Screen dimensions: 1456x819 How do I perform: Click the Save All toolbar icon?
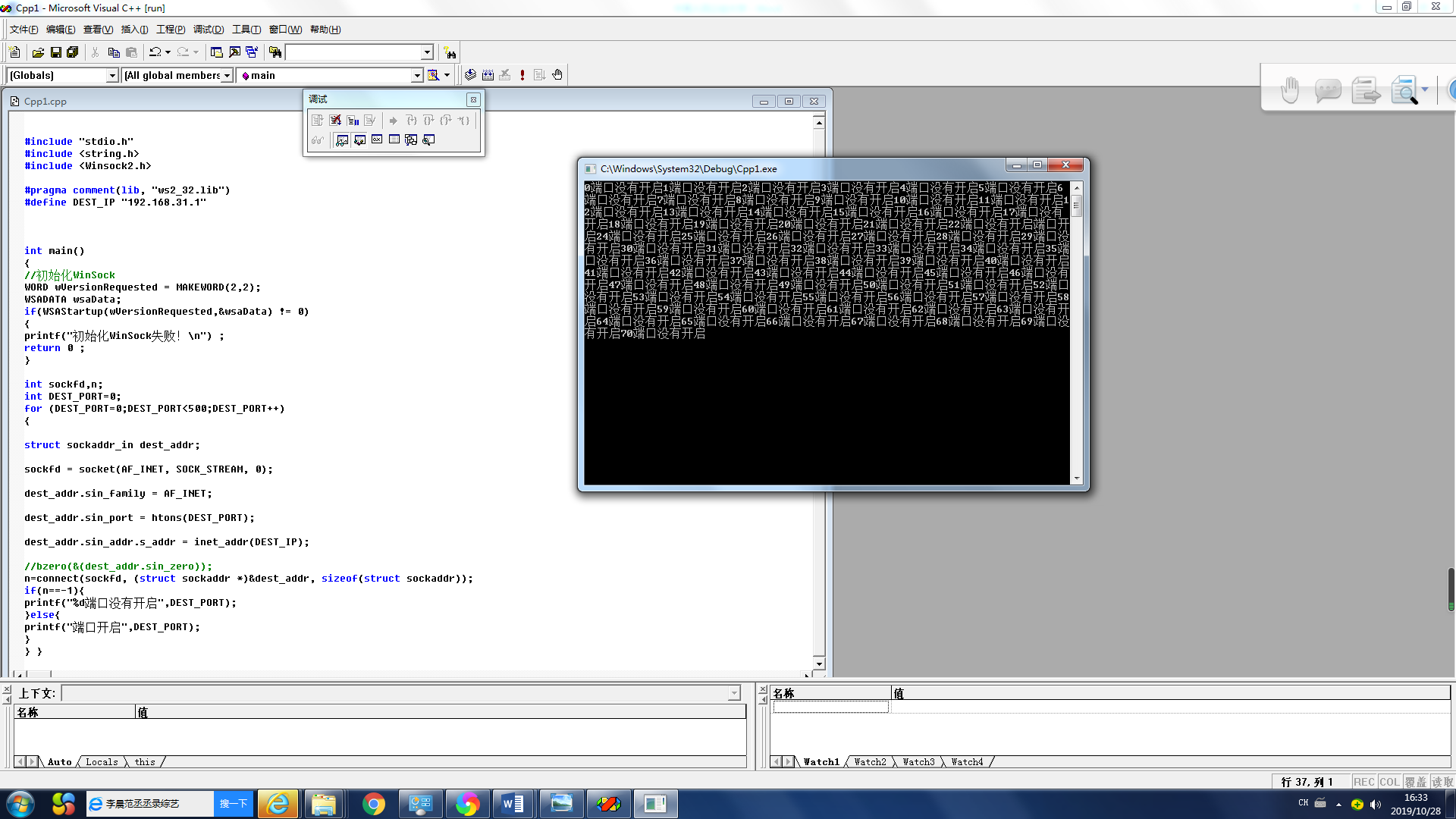[x=73, y=52]
